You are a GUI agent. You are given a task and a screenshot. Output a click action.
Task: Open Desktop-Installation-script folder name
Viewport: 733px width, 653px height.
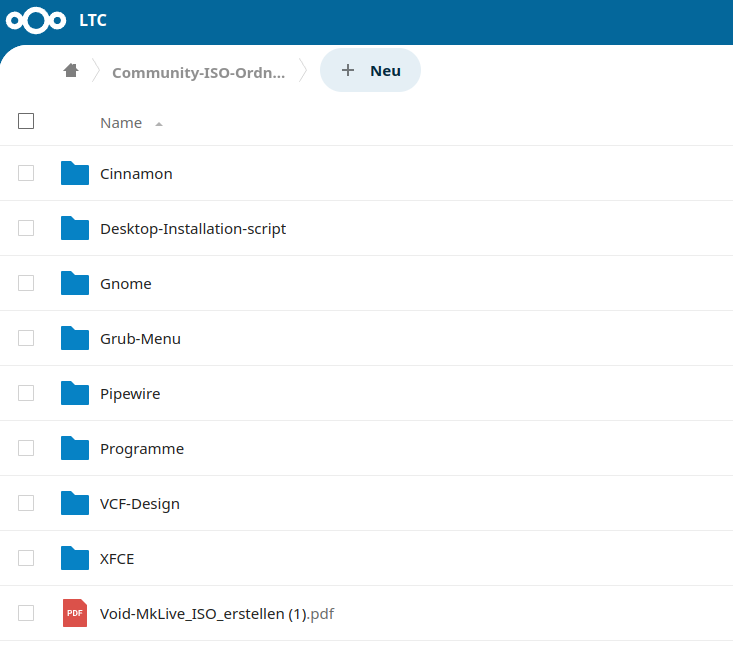[193, 229]
